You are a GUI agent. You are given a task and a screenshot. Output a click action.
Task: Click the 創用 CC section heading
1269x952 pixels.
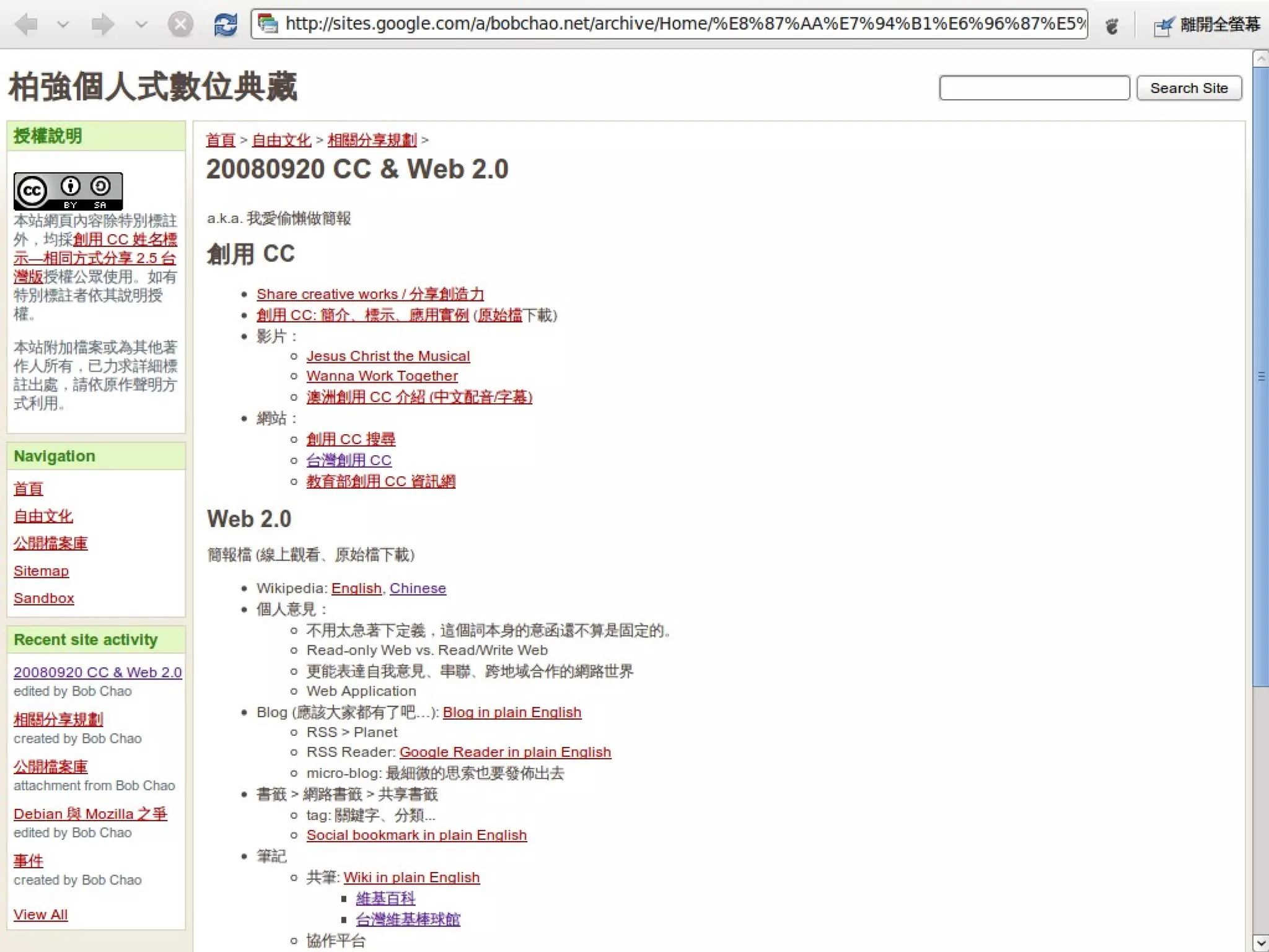point(251,254)
